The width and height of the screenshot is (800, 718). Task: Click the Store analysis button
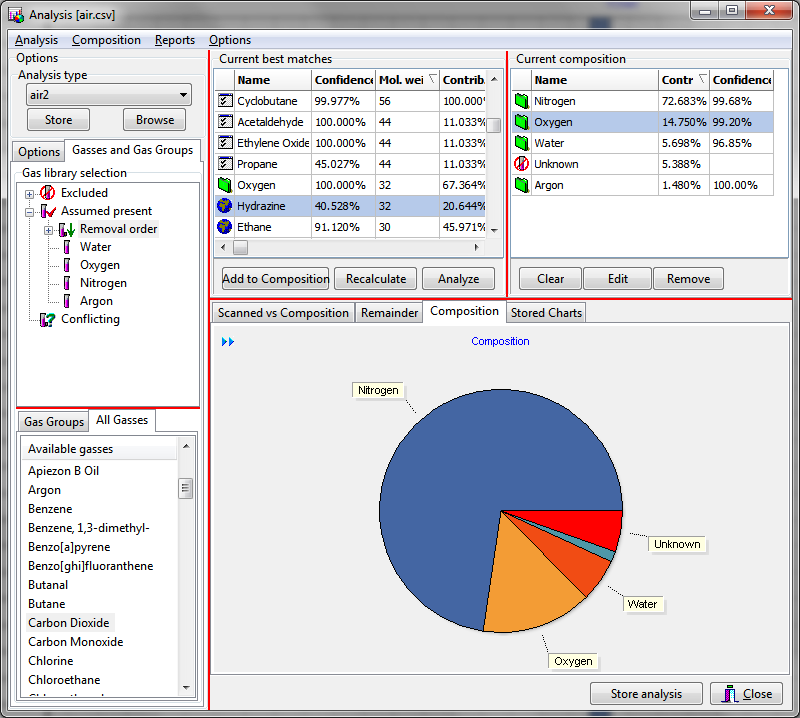(x=645, y=694)
